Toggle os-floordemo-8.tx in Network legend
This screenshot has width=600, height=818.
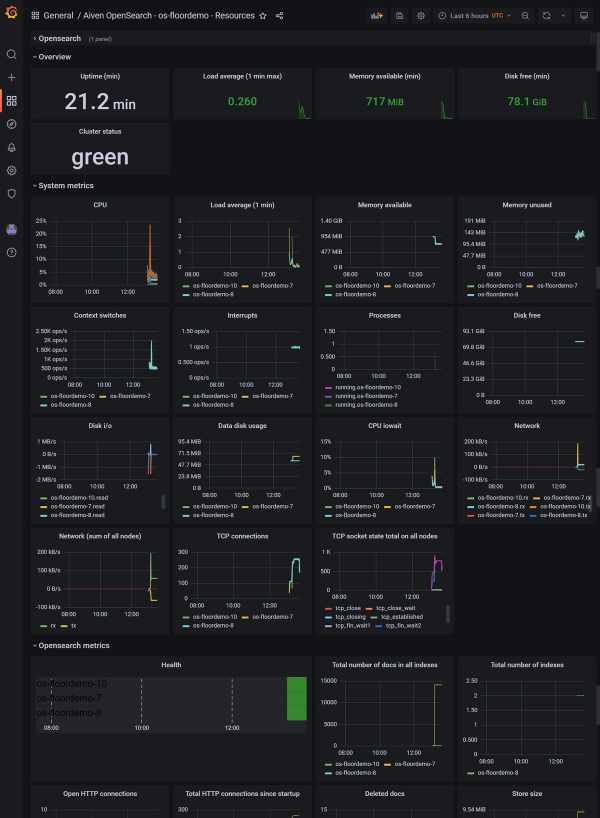click(563, 515)
